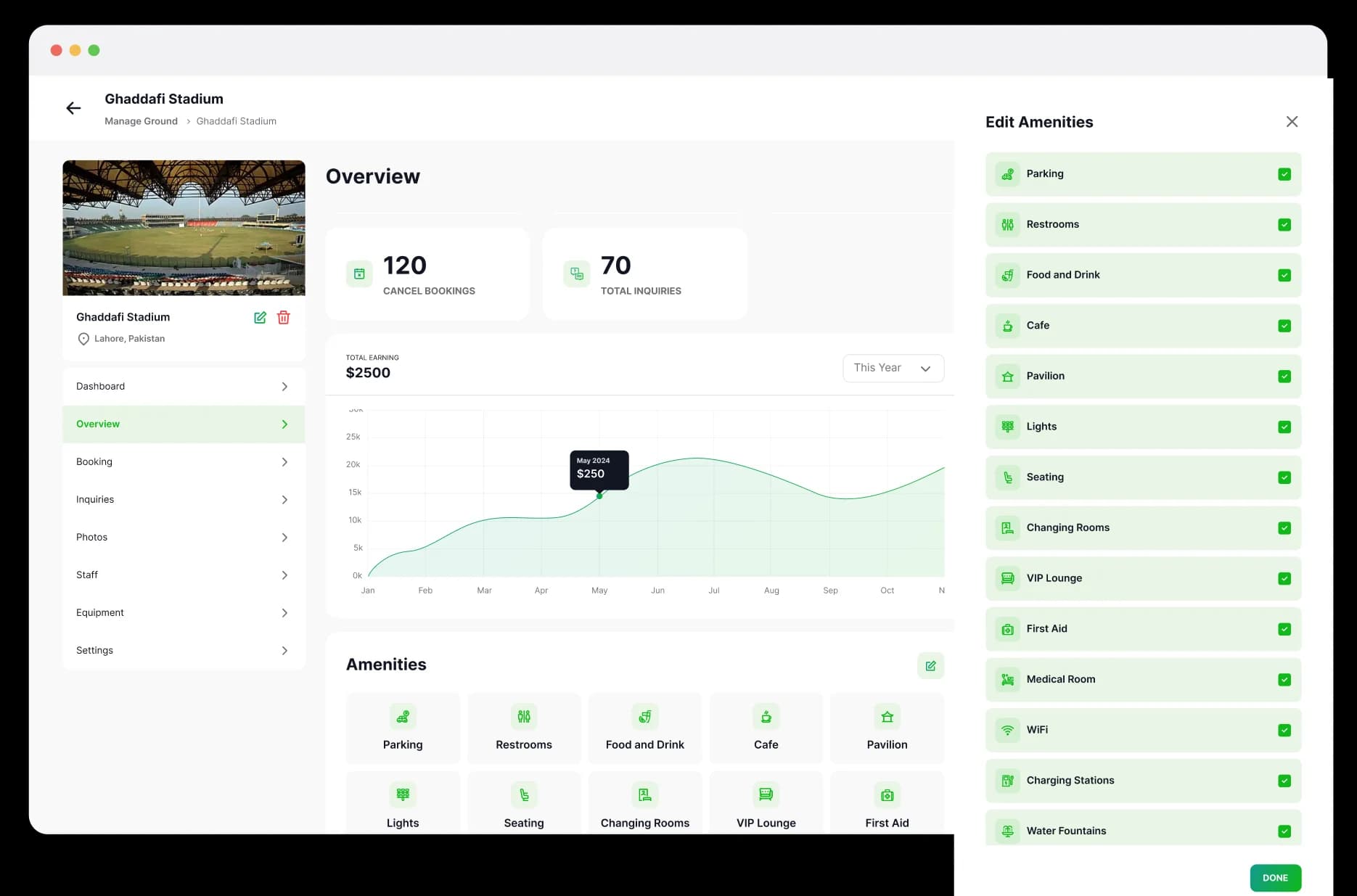
Task: Click the May 2024 data point on chart
Action: click(x=599, y=496)
